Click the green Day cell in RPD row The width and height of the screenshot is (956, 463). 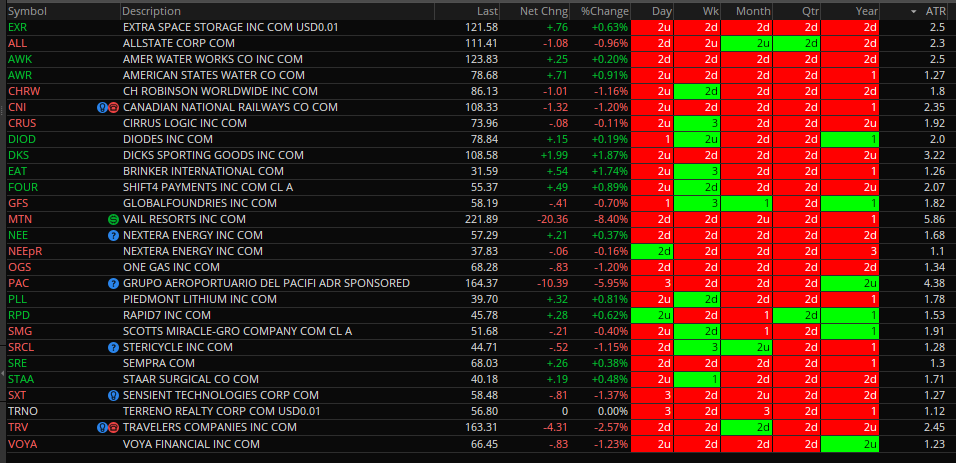point(652,315)
